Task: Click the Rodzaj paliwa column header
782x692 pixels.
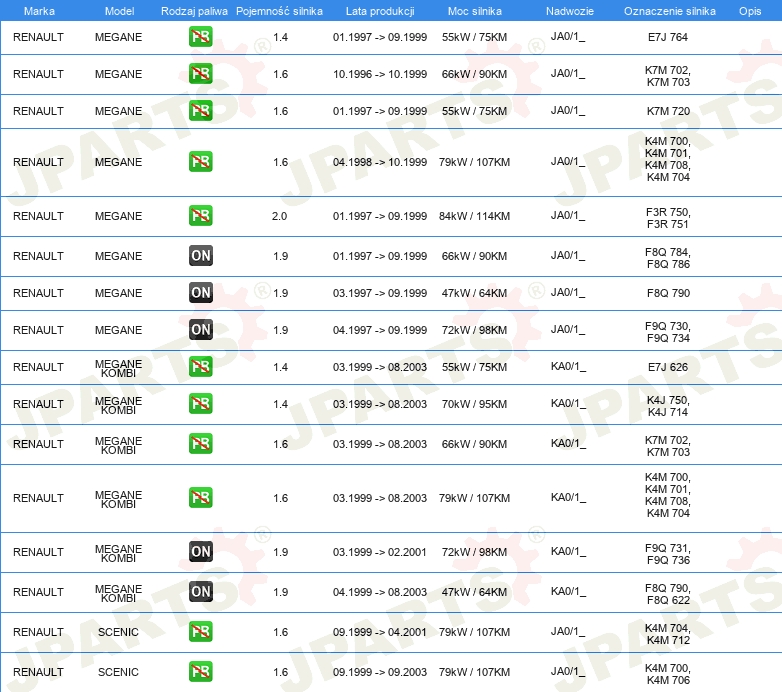Action: click(194, 11)
